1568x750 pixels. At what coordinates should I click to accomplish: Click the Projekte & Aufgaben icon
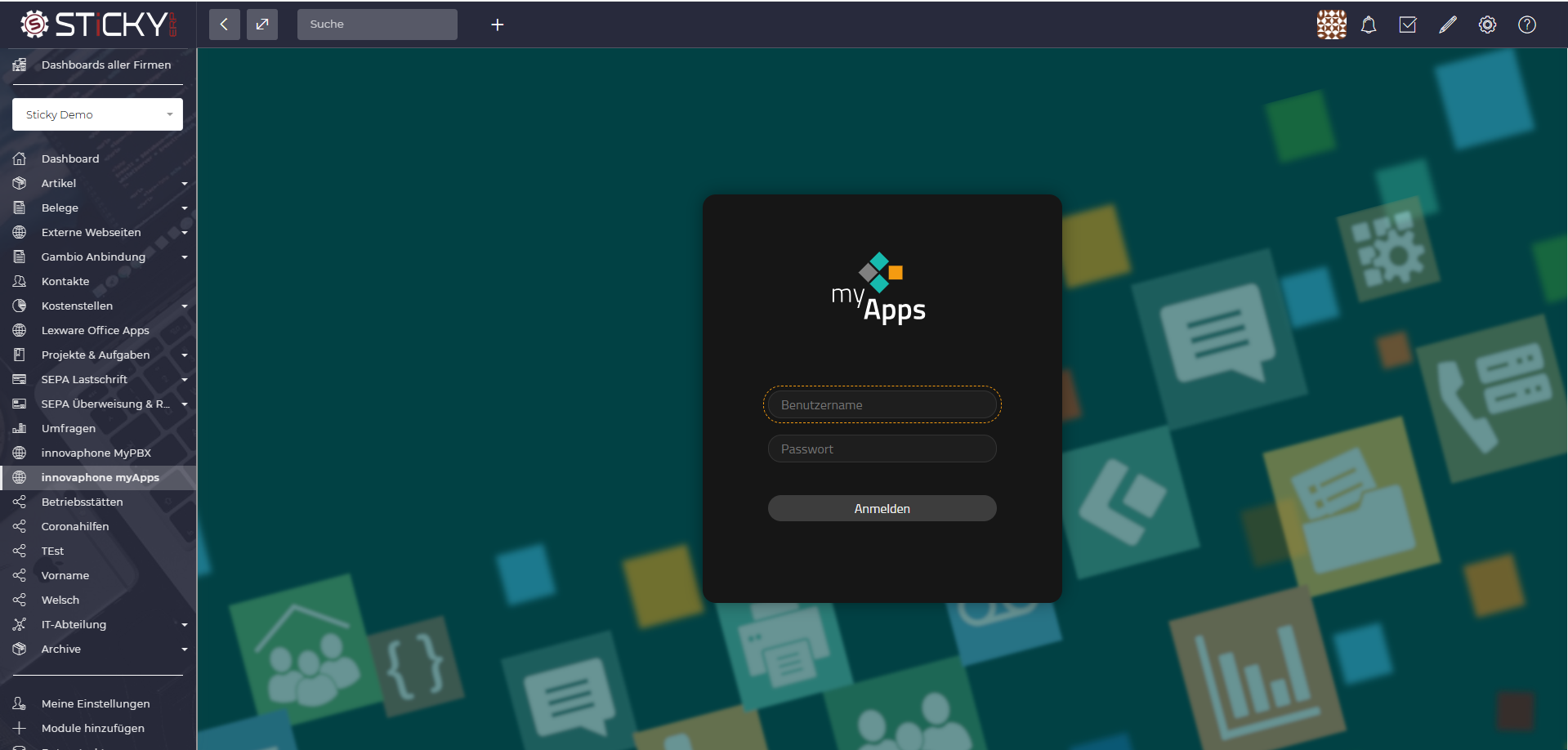(x=20, y=355)
